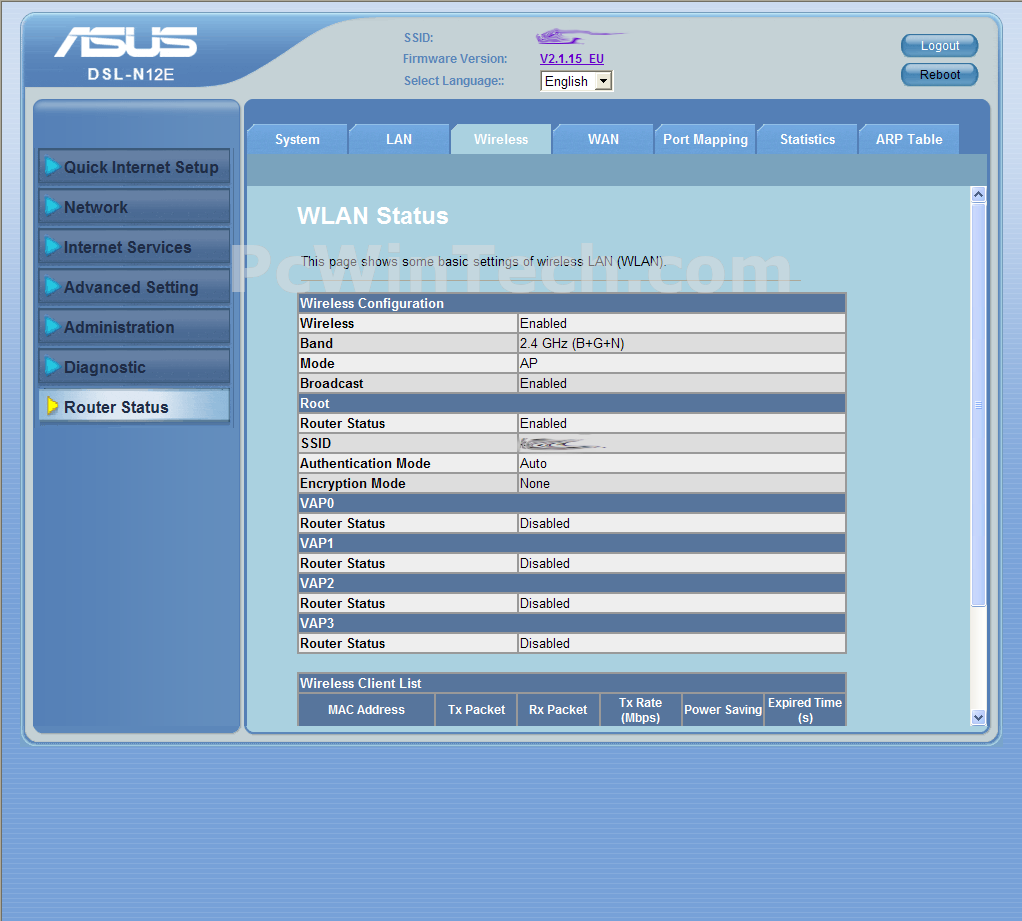This screenshot has height=921, width=1022.
Task: Open the Port Mapping tab
Action: [x=705, y=139]
